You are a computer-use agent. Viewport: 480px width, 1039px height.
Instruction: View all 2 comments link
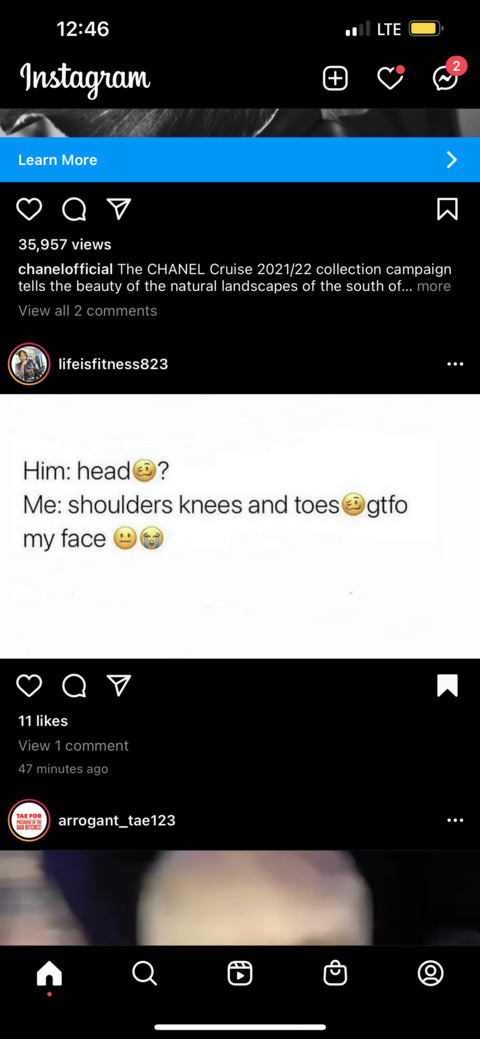click(x=88, y=311)
